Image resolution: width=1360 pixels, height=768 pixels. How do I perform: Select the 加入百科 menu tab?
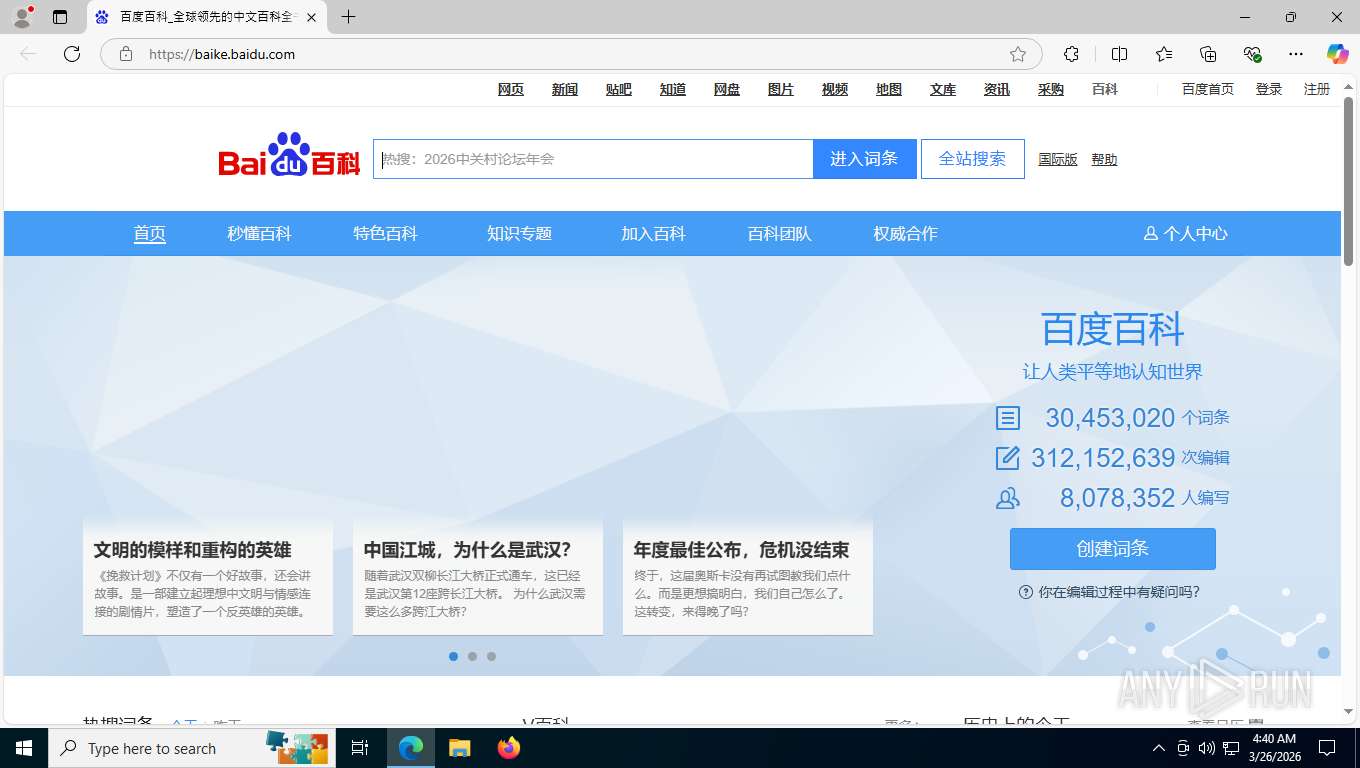click(653, 233)
